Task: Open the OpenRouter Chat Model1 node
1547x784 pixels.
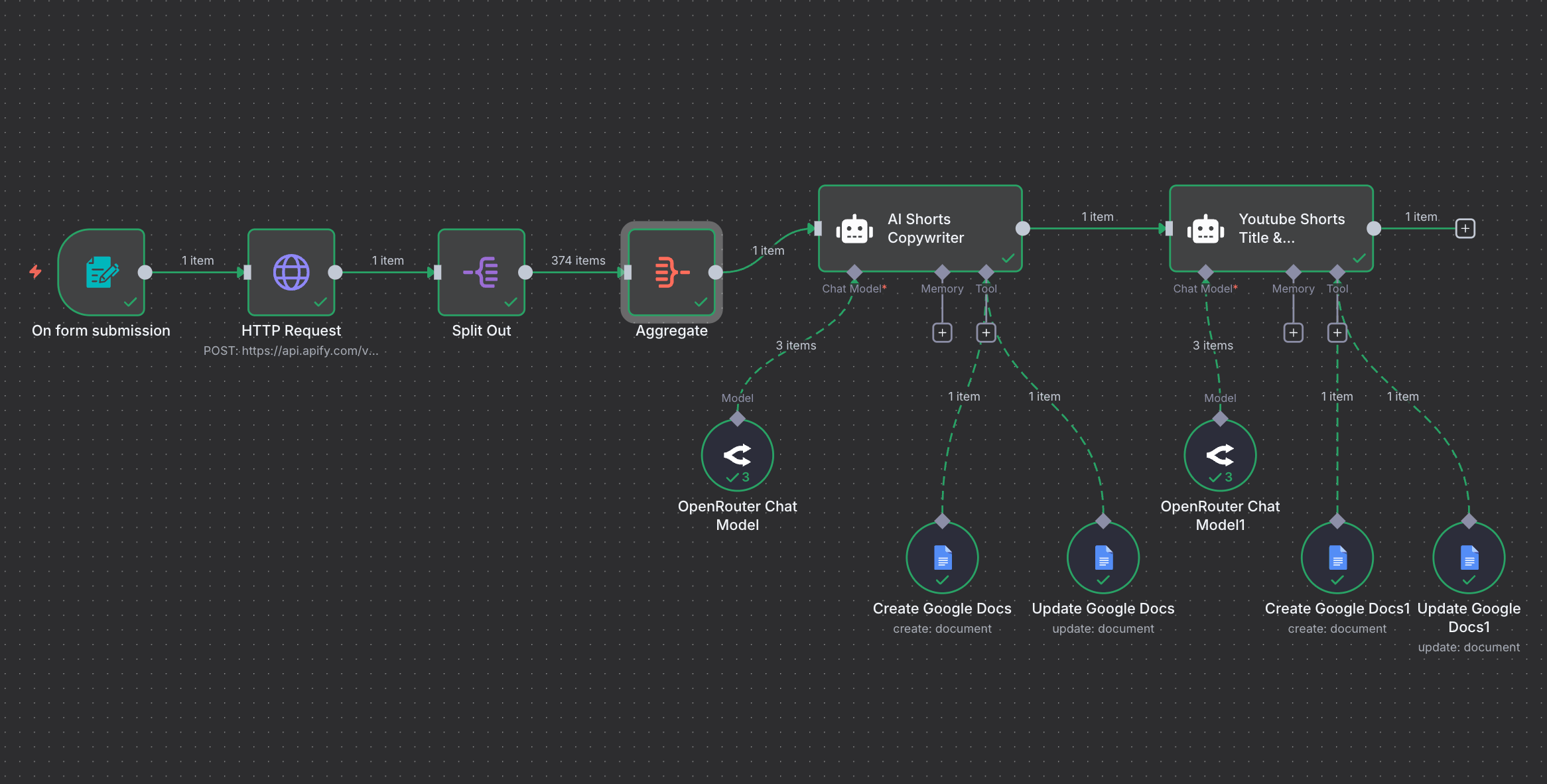Action: point(1220,455)
